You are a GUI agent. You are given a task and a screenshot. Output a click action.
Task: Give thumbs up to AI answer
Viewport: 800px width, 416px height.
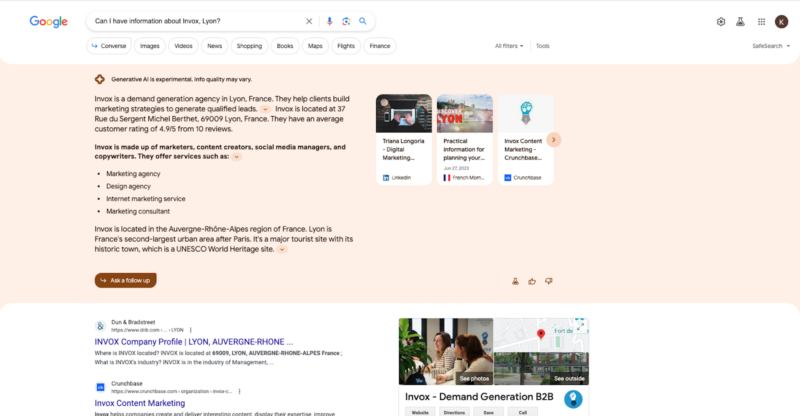pyautogui.click(x=532, y=281)
